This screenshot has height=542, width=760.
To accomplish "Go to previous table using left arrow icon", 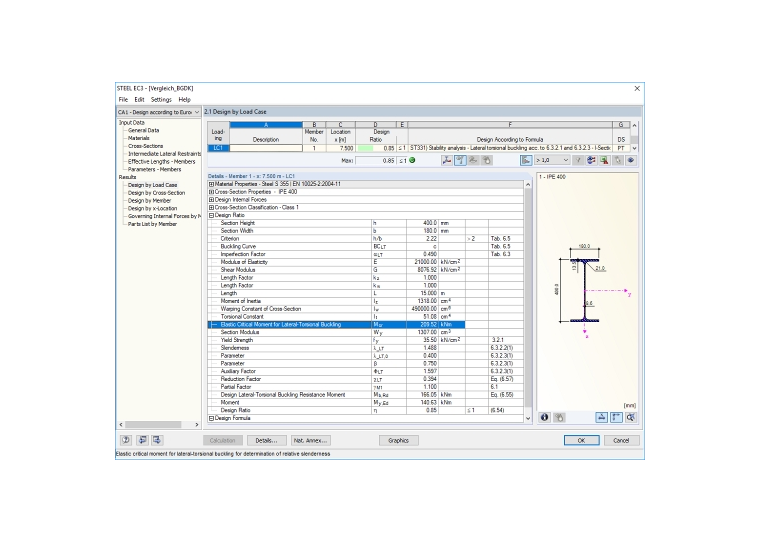I will 142,440.
